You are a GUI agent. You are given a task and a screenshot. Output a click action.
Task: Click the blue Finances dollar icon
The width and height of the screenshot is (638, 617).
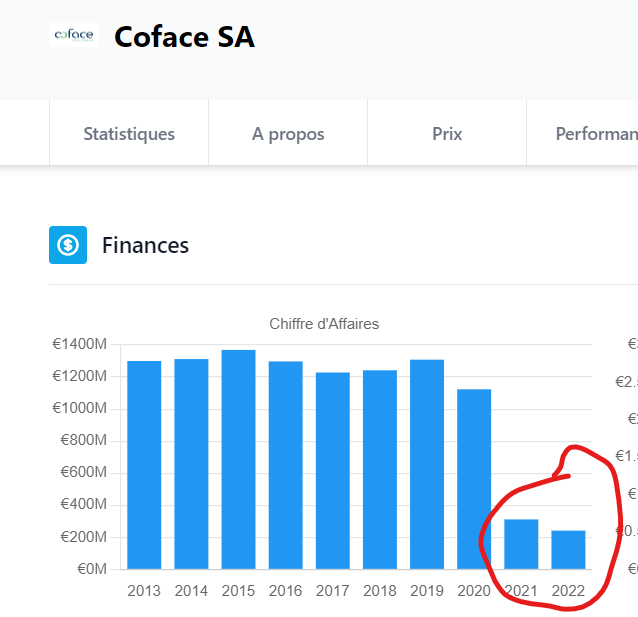click(68, 245)
